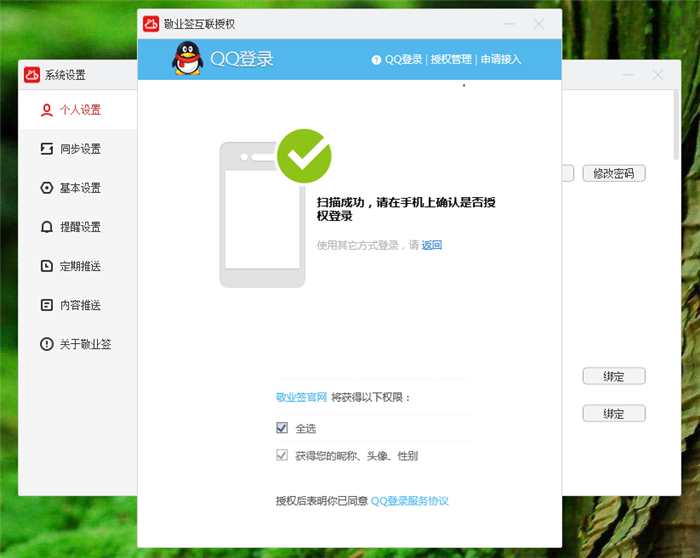Click the lower 绑定 button in the settings window
The width and height of the screenshot is (700, 558).
coord(614,413)
